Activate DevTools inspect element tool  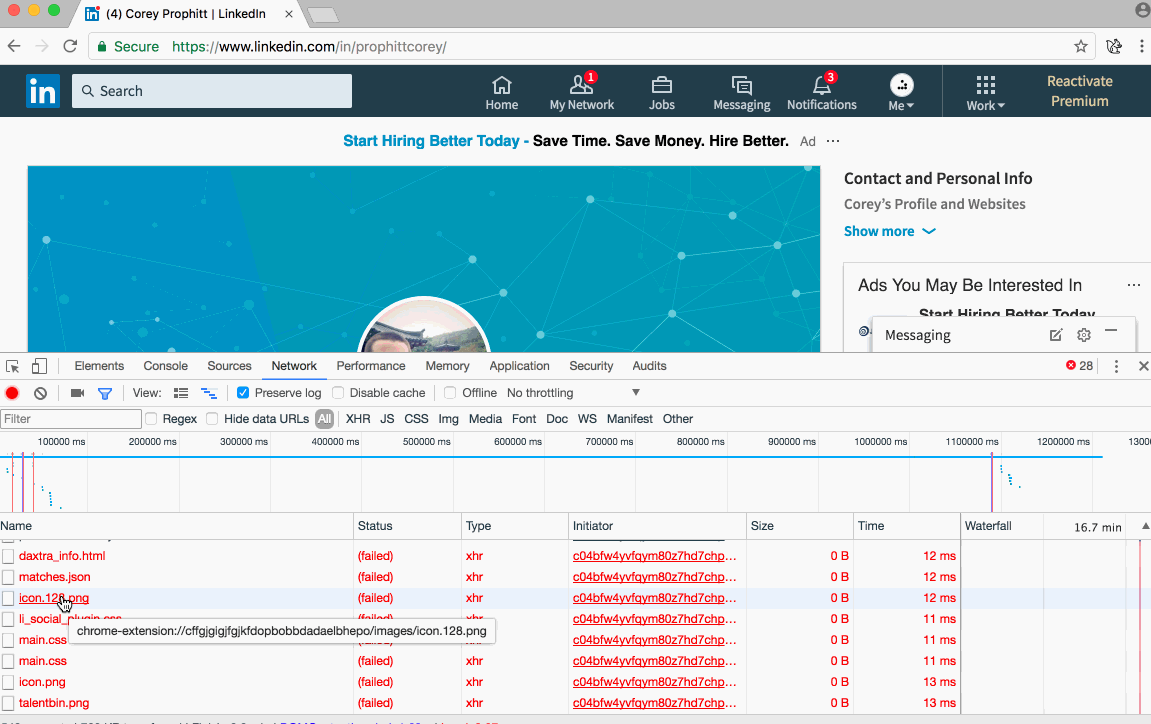coord(12,366)
